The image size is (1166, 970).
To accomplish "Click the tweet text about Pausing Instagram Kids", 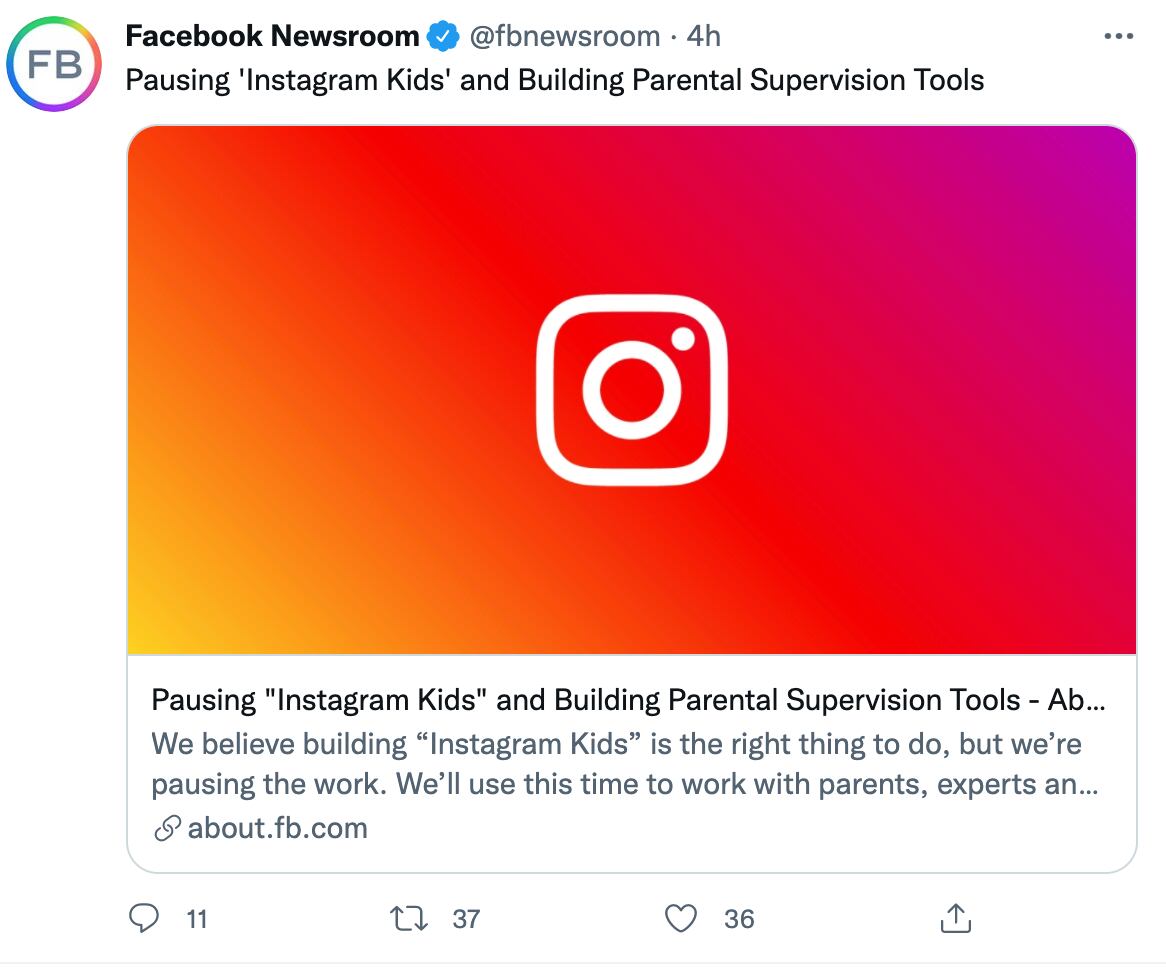I will [555, 80].
